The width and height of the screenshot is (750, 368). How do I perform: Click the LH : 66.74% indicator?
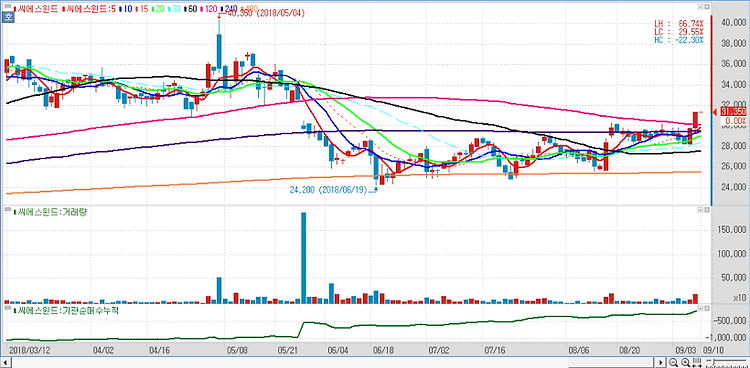click(679, 24)
